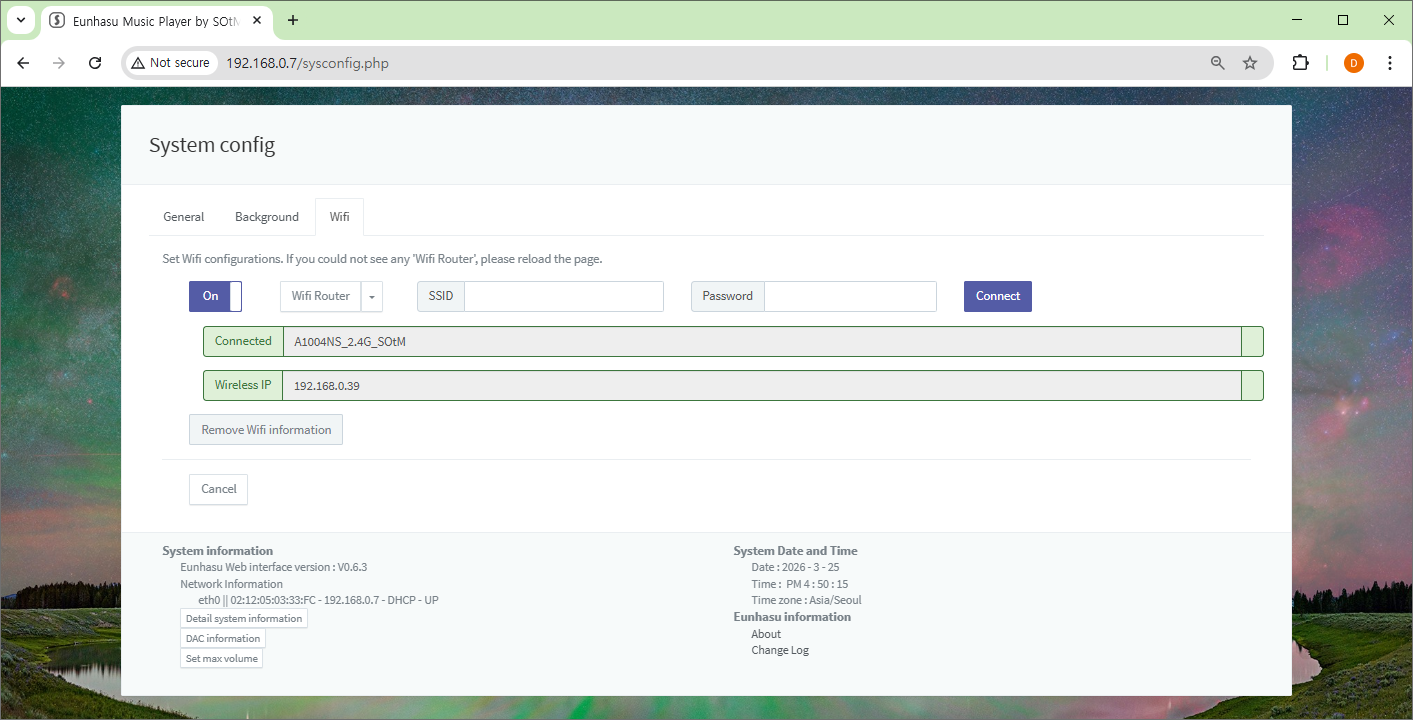Image resolution: width=1413 pixels, height=720 pixels.
Task: Bookmark this page with star icon
Action: 1249,63
